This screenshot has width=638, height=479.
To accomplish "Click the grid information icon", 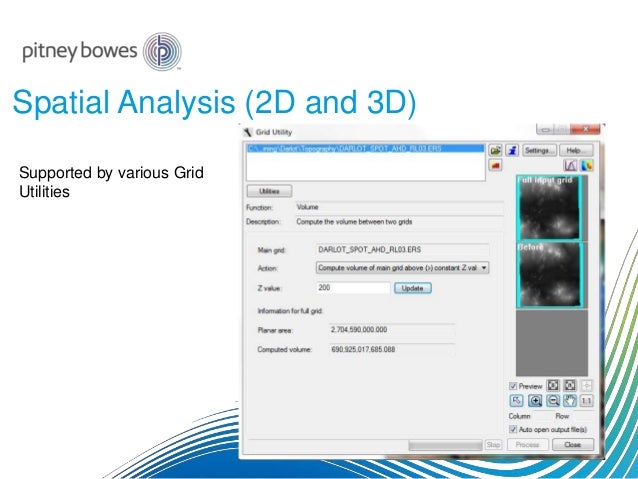I will click(x=512, y=150).
